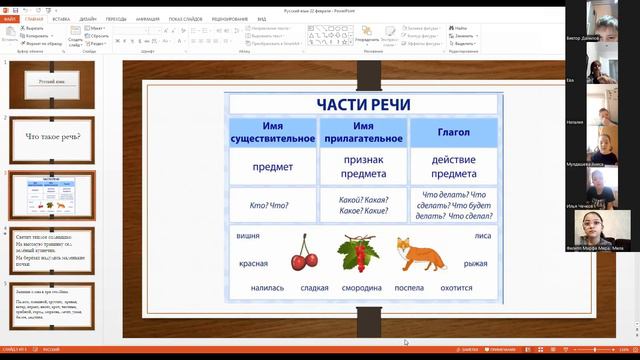
Task: Switch to Slide Sorter view icon
Action: (540, 350)
